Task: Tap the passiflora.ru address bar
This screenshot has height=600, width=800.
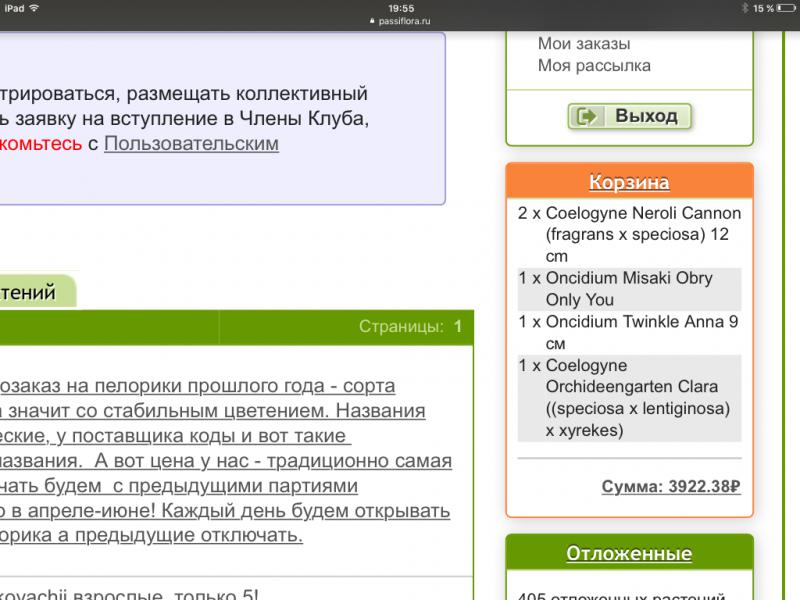Action: [x=400, y=20]
